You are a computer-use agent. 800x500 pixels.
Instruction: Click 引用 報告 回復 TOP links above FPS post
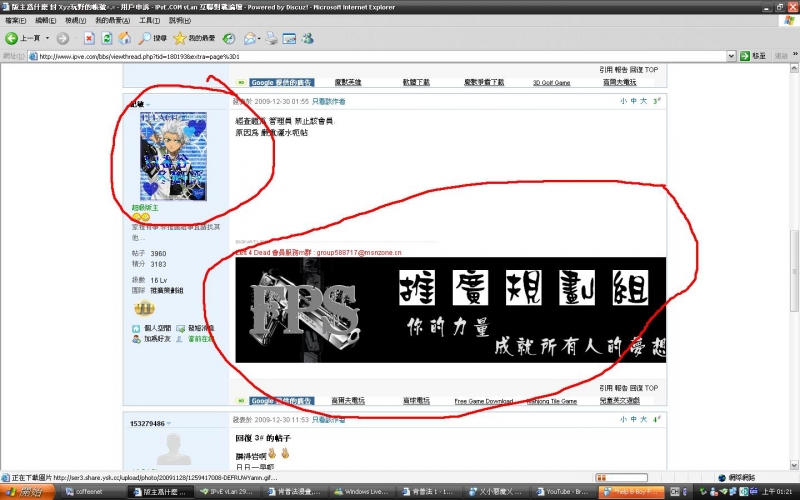pyautogui.click(x=629, y=69)
